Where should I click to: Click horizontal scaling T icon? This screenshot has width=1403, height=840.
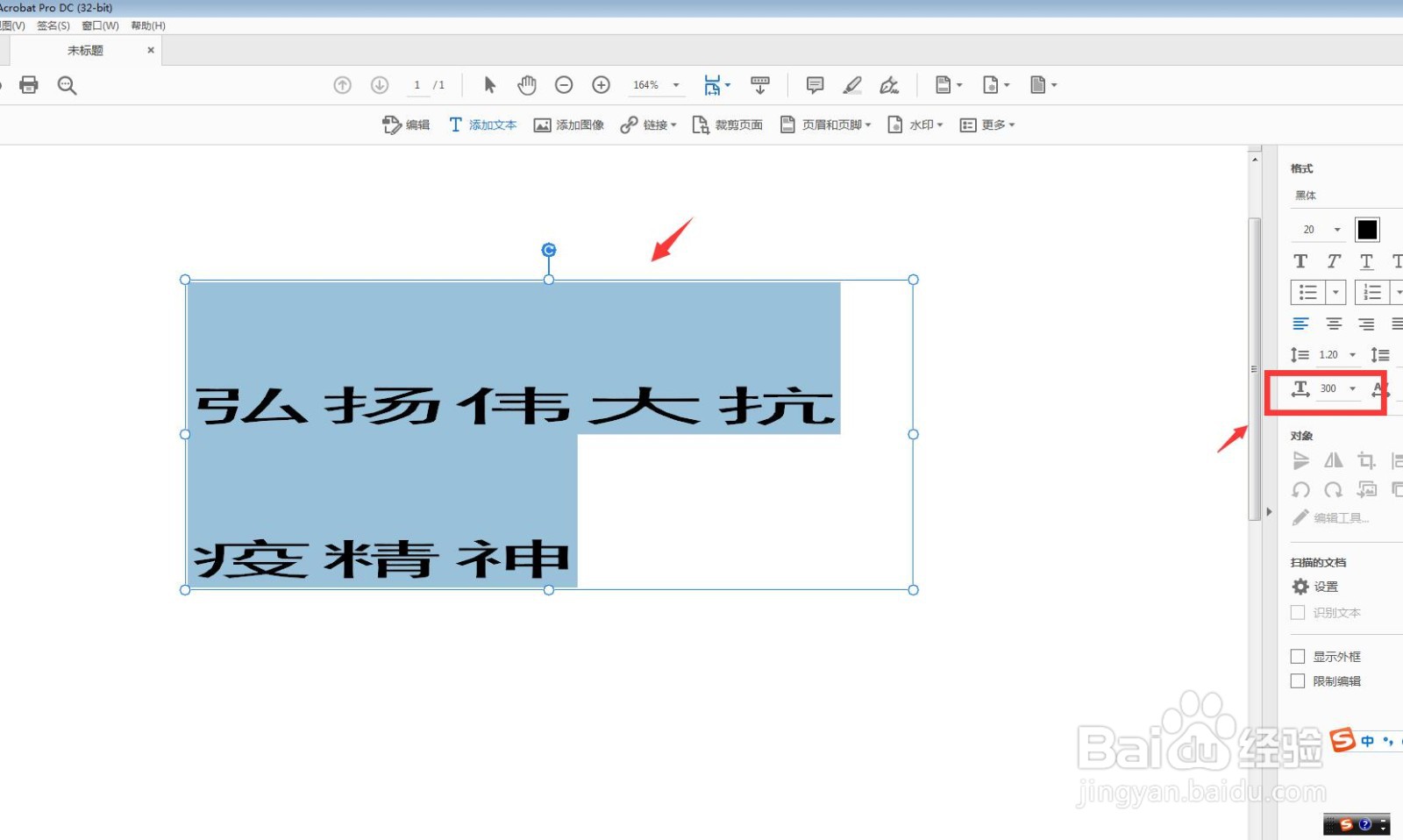[x=1300, y=388]
